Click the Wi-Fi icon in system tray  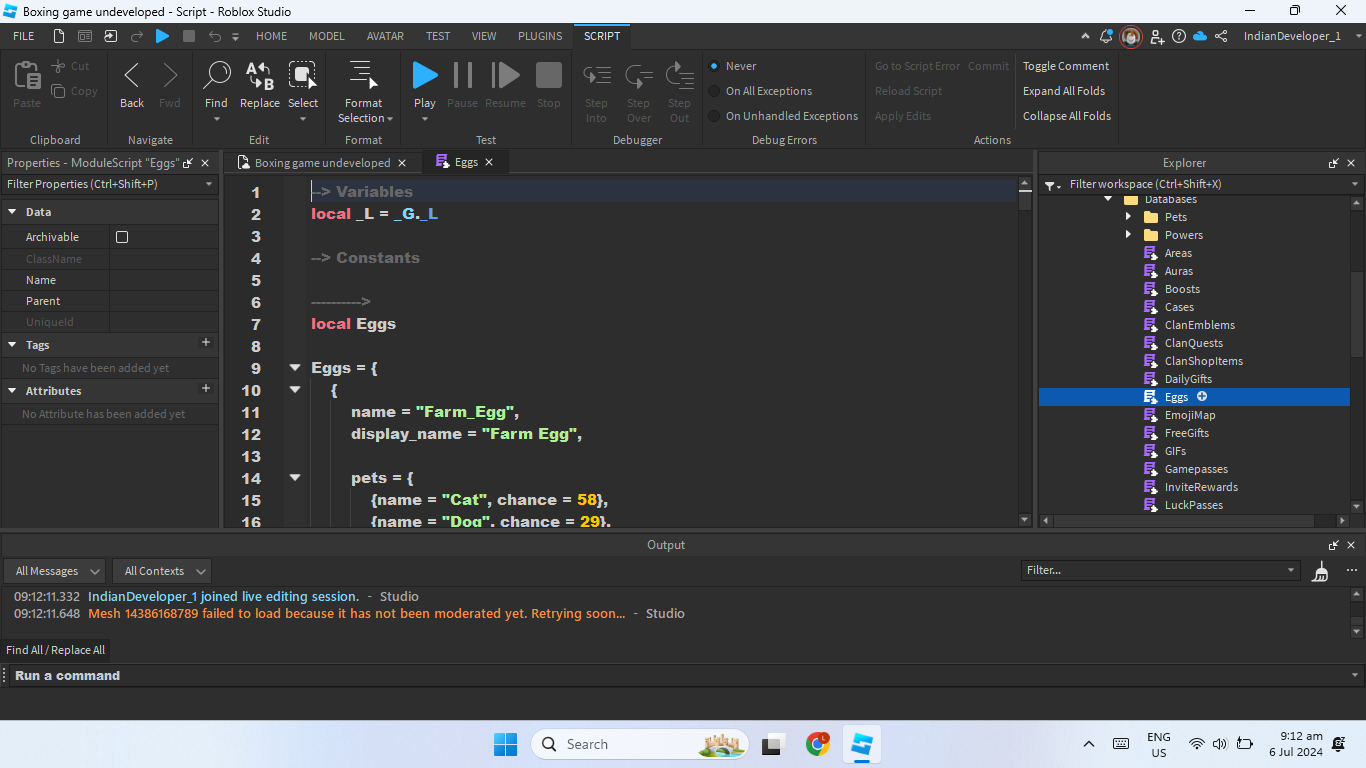1196,744
